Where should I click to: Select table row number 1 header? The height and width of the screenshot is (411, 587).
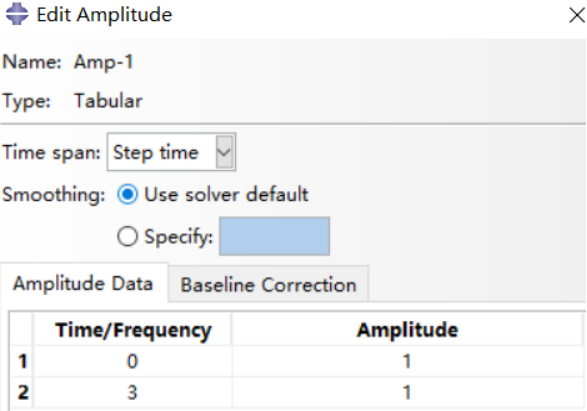(x=22, y=361)
